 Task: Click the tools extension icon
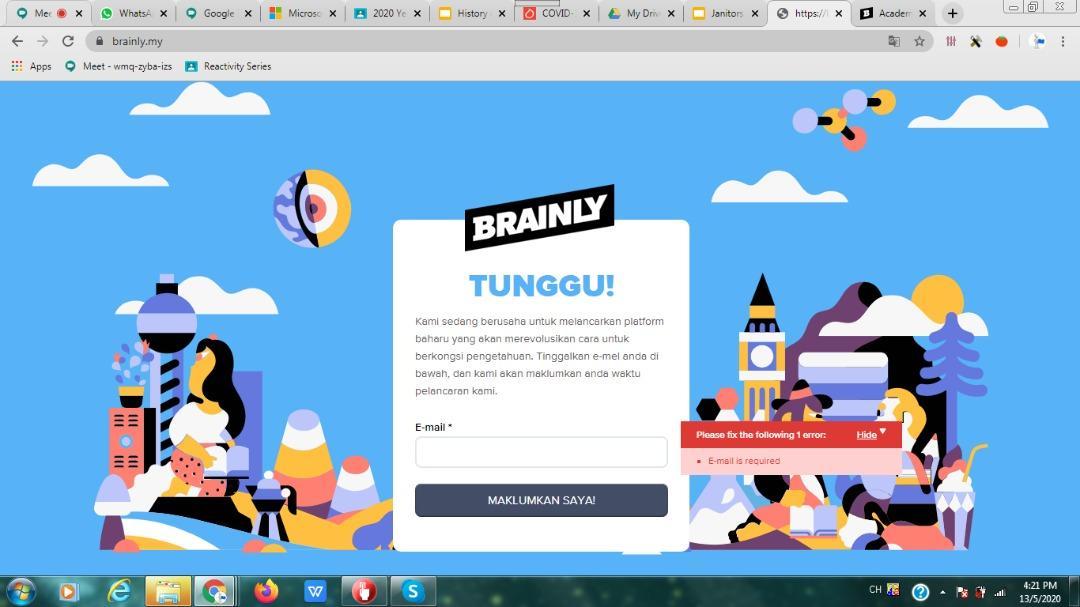pos(975,41)
